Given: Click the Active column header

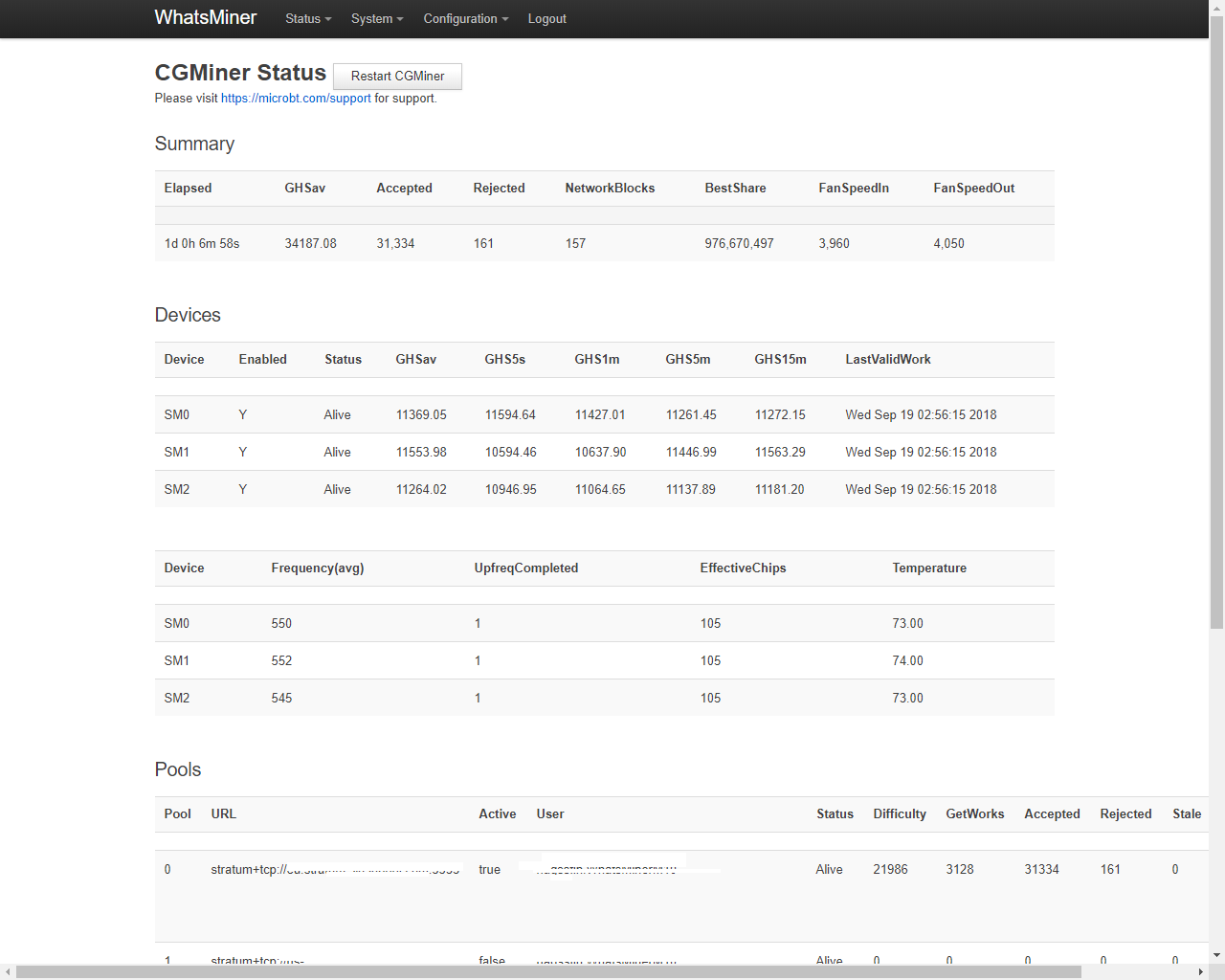Looking at the screenshot, I should [498, 814].
